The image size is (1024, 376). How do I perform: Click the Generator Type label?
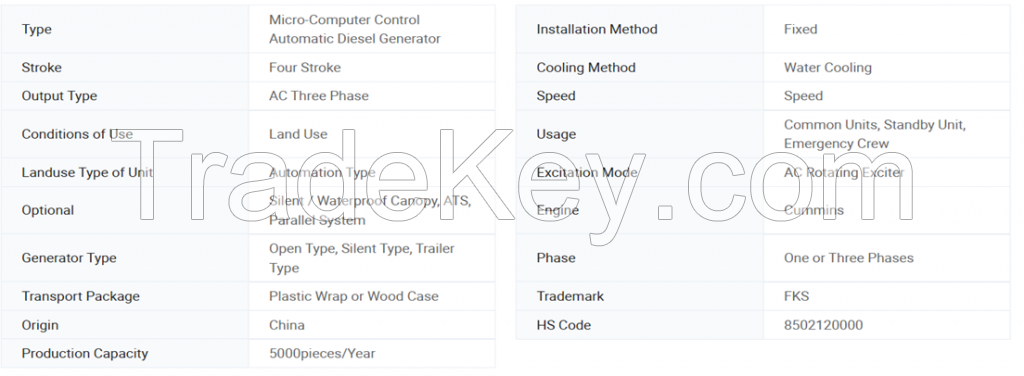click(69, 258)
